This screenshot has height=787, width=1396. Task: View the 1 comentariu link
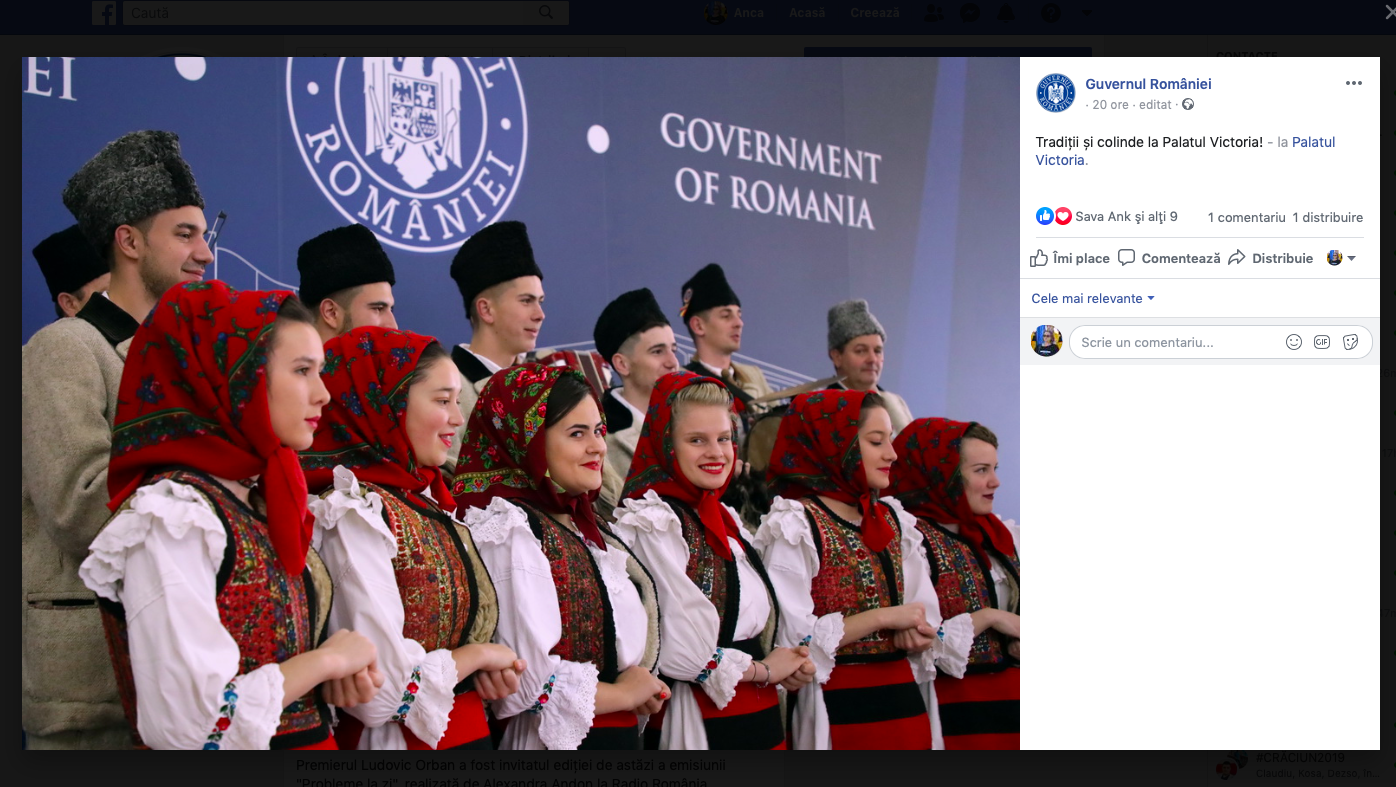[1246, 217]
